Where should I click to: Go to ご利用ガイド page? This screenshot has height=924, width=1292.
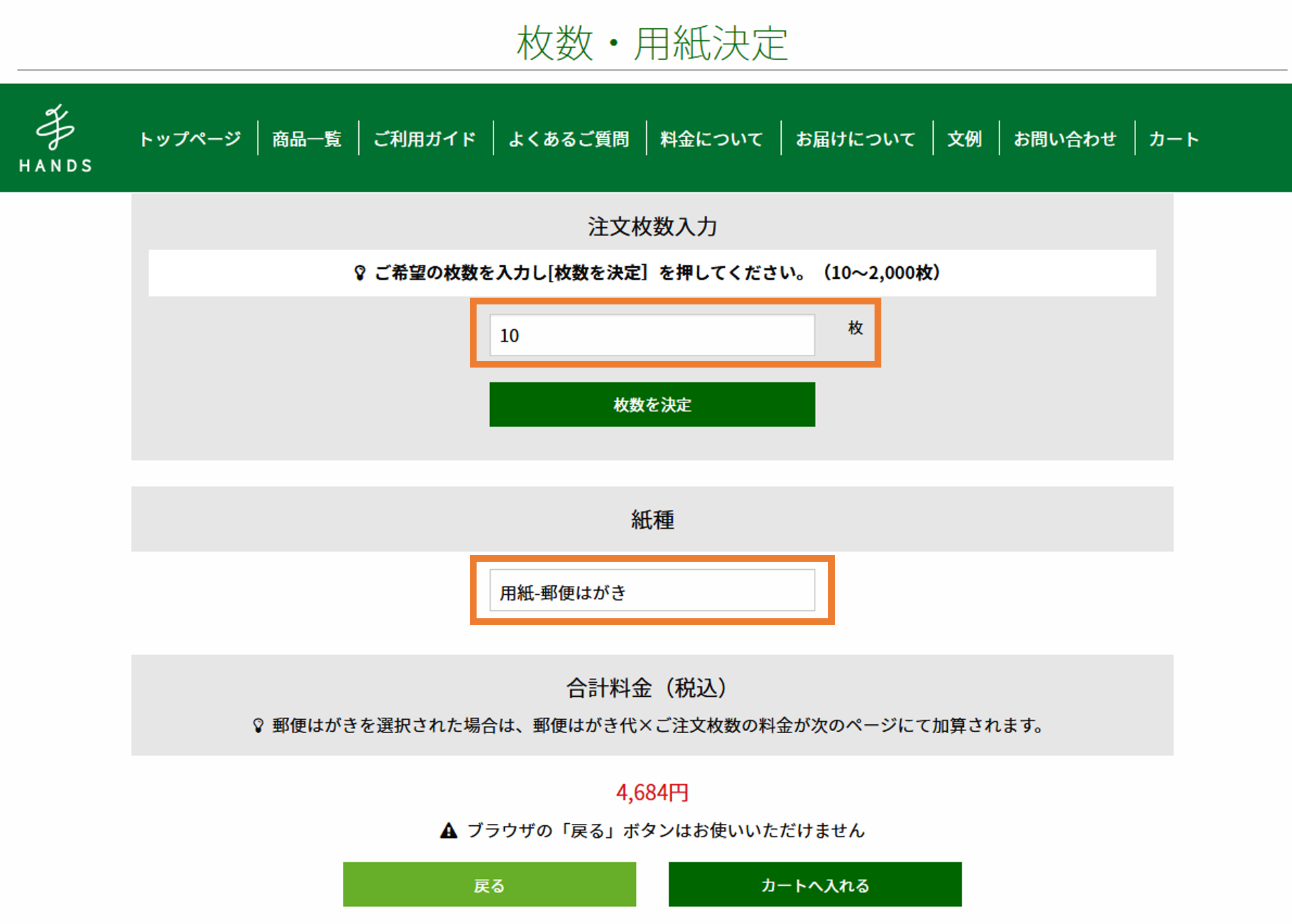click(425, 138)
